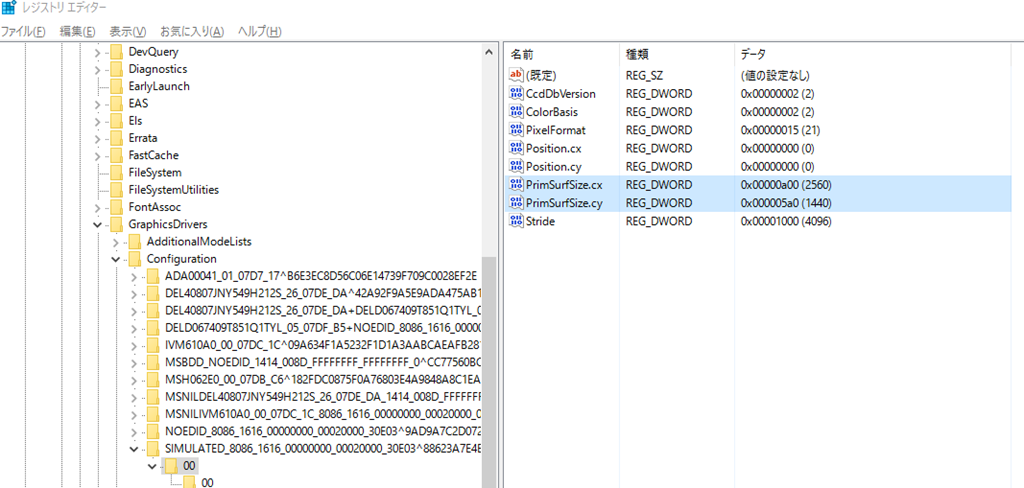Click the Position.cy DWORD icon
This screenshot has height=488, width=1024.
point(516,166)
